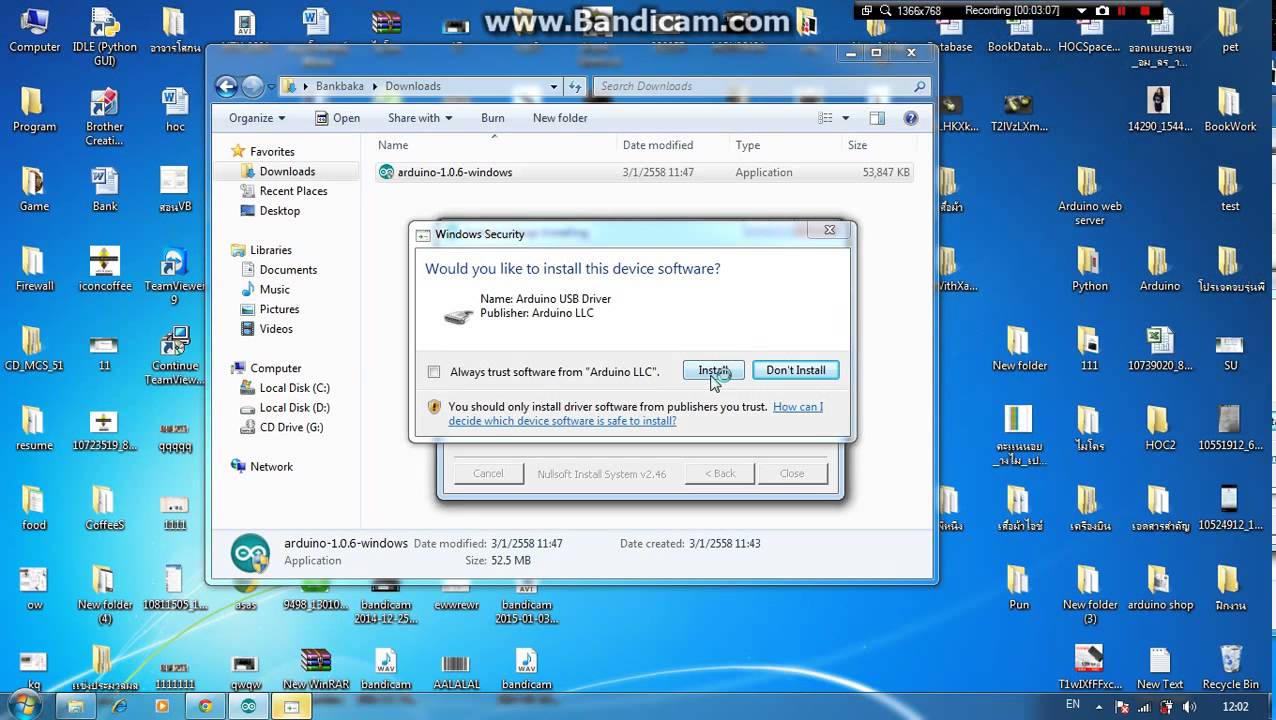Open the Music library
This screenshot has height=720, width=1276.
click(274, 290)
